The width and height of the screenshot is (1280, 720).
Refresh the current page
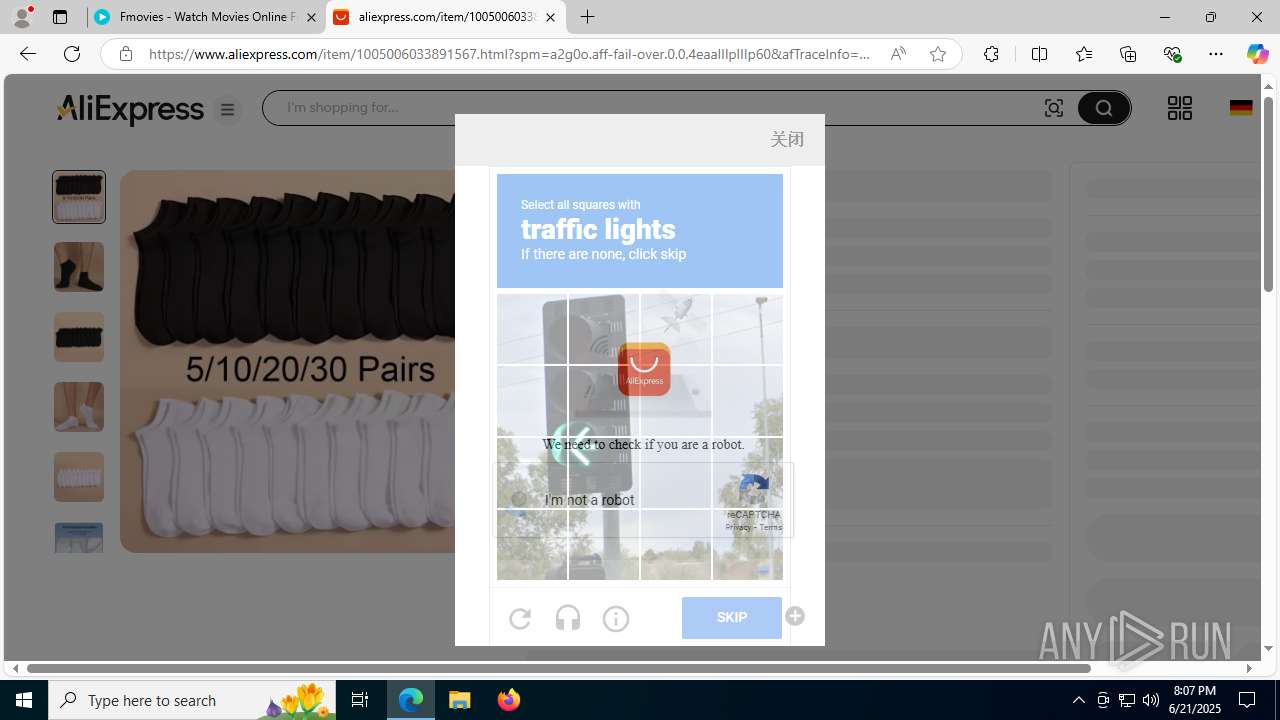click(x=72, y=54)
